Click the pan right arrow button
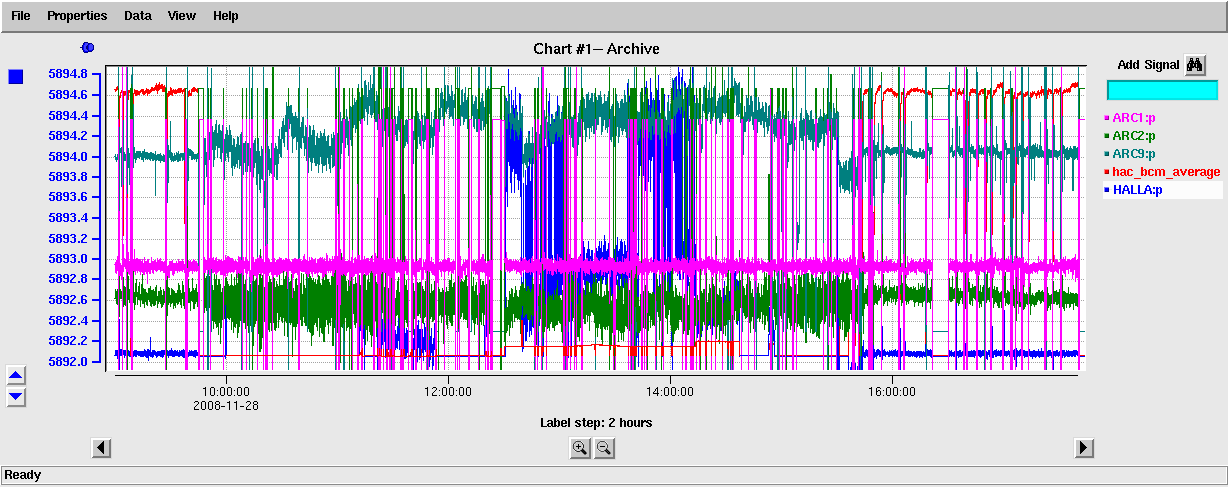 pos(1085,448)
